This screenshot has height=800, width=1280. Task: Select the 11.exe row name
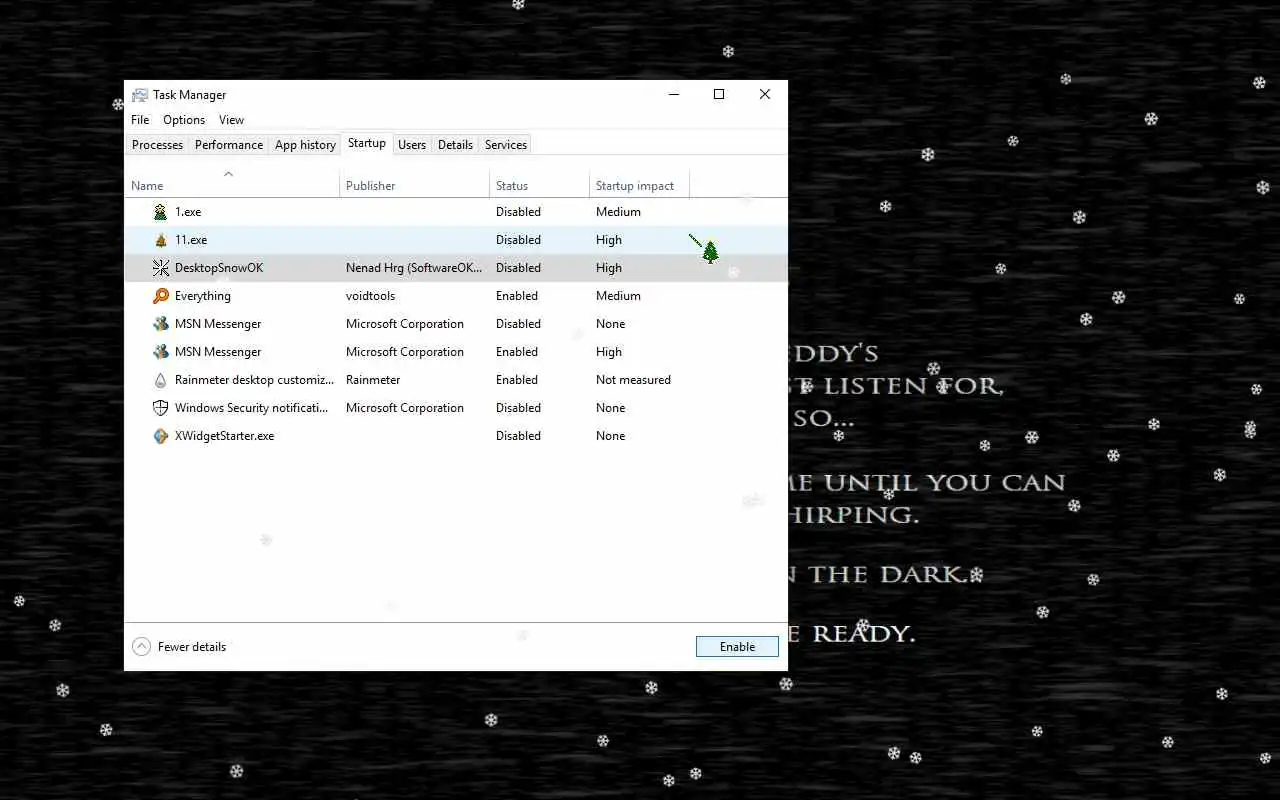point(191,240)
